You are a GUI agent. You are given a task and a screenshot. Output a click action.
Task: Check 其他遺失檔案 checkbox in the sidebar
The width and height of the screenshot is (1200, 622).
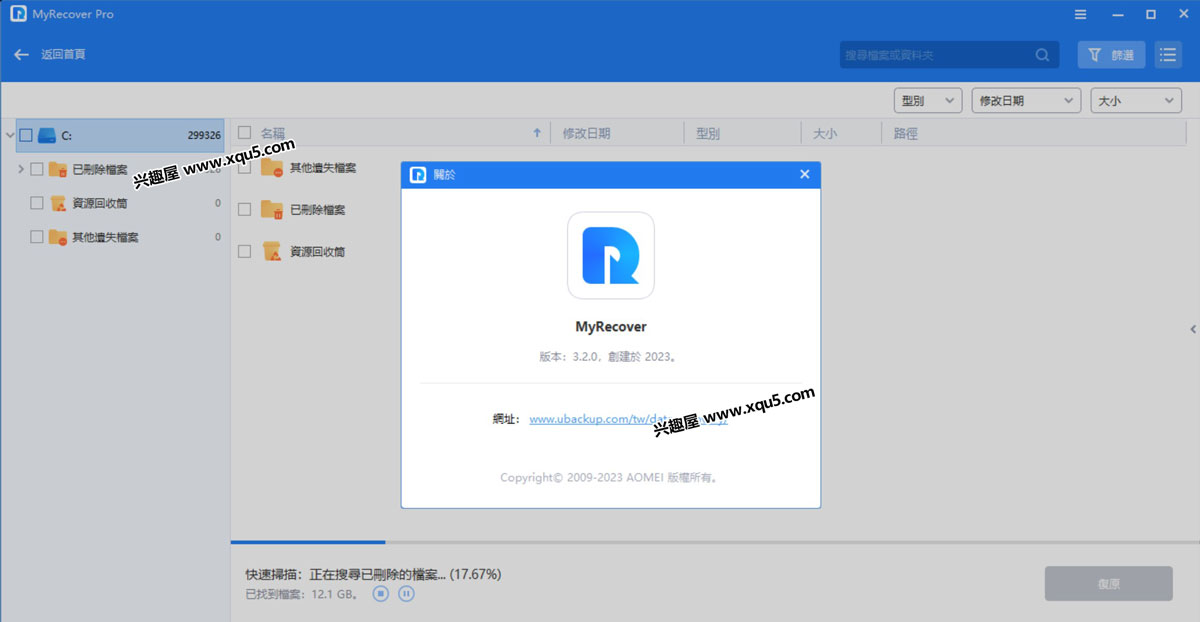point(37,237)
